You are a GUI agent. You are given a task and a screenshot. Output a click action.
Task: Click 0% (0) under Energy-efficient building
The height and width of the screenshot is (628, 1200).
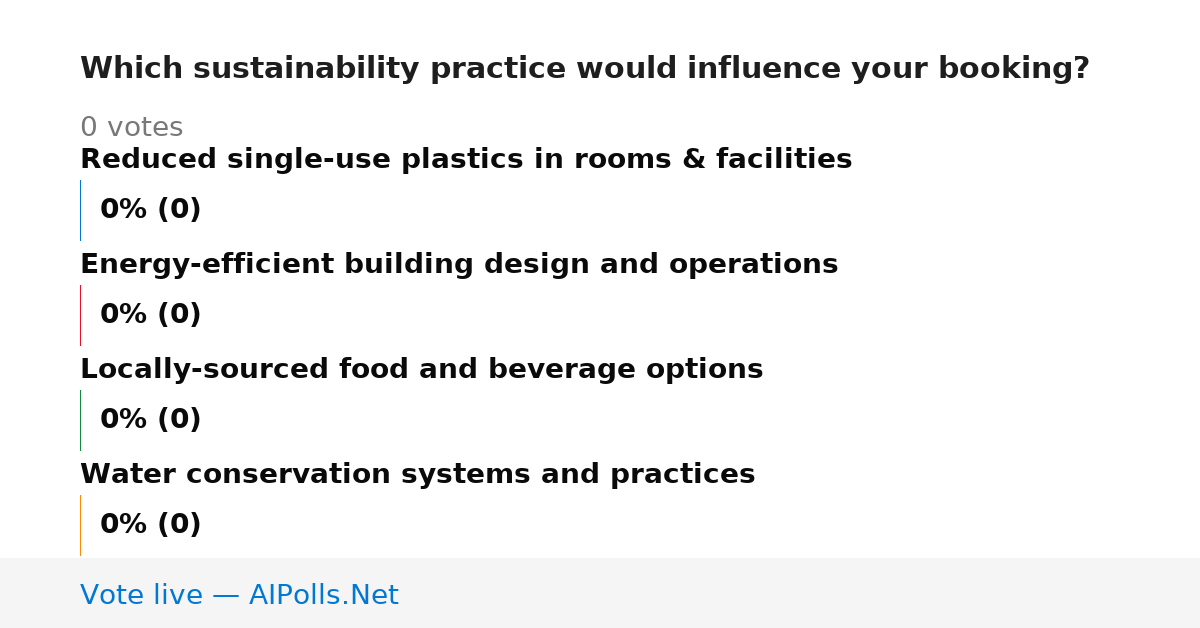tap(150, 315)
